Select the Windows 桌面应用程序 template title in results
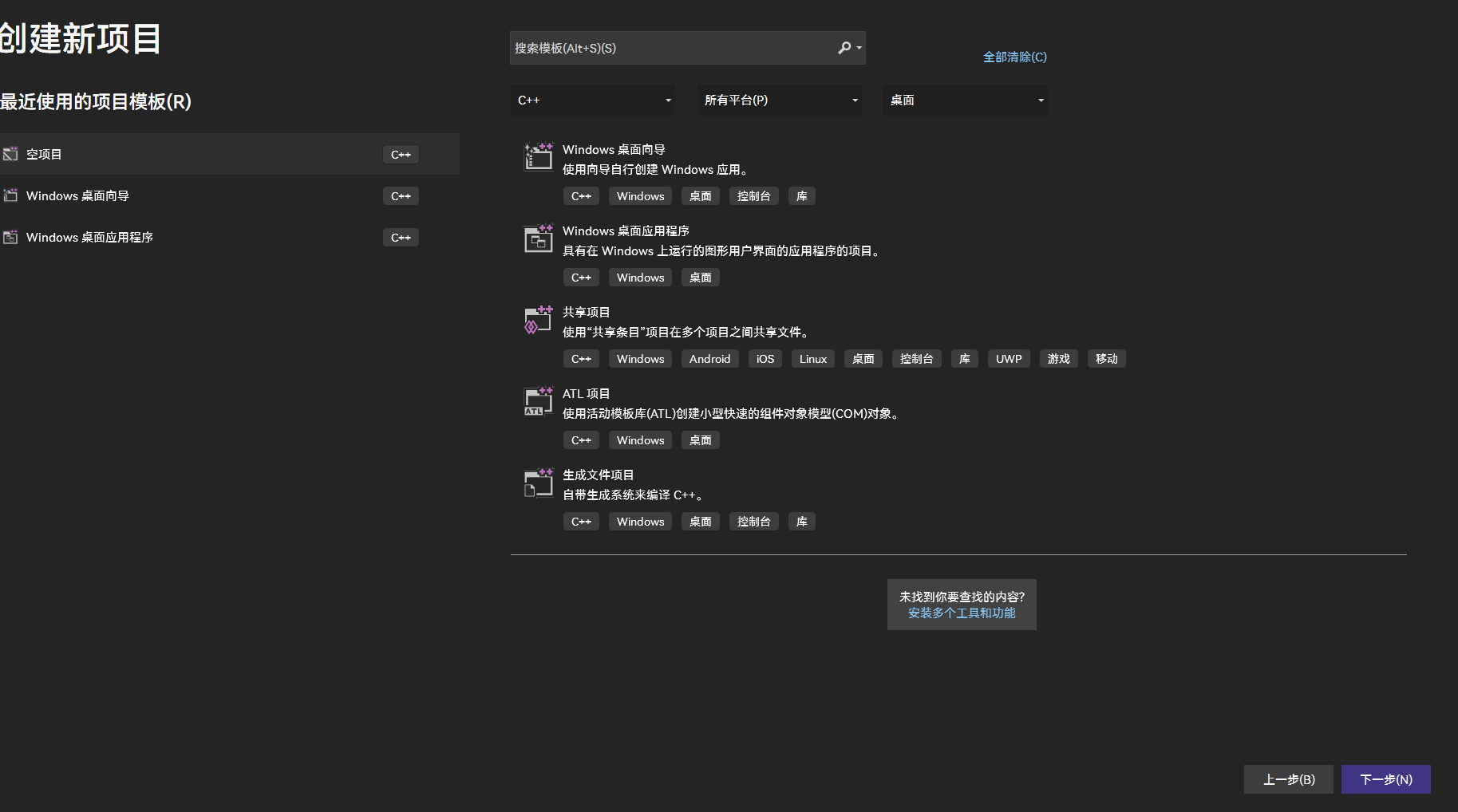Screen dimensions: 1458x812 pos(626,231)
